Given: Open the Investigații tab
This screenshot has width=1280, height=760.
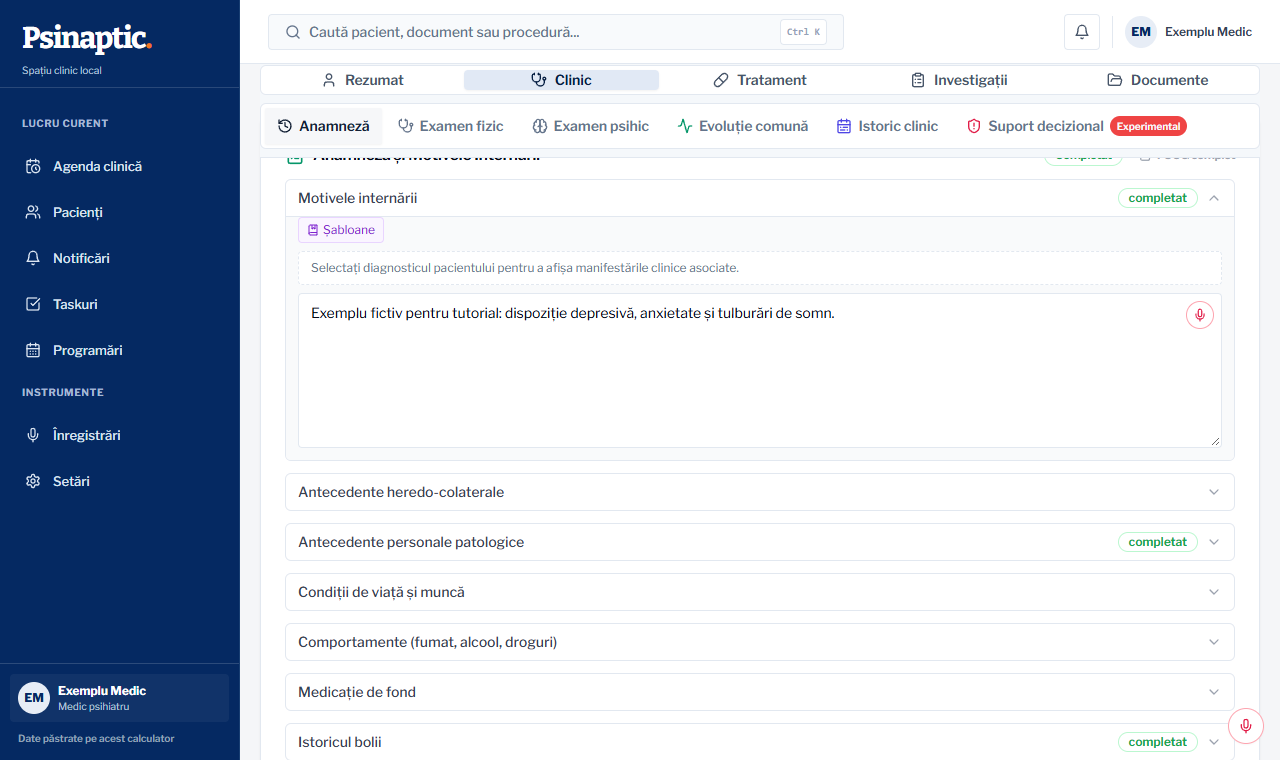Looking at the screenshot, I should [959, 80].
